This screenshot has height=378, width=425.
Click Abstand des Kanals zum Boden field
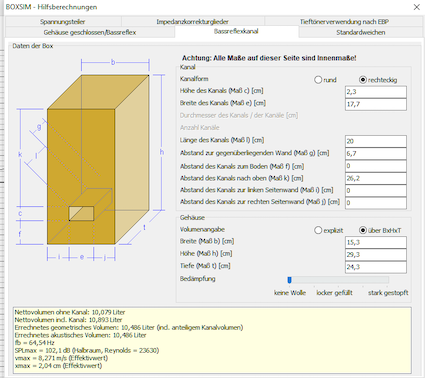tap(376, 166)
